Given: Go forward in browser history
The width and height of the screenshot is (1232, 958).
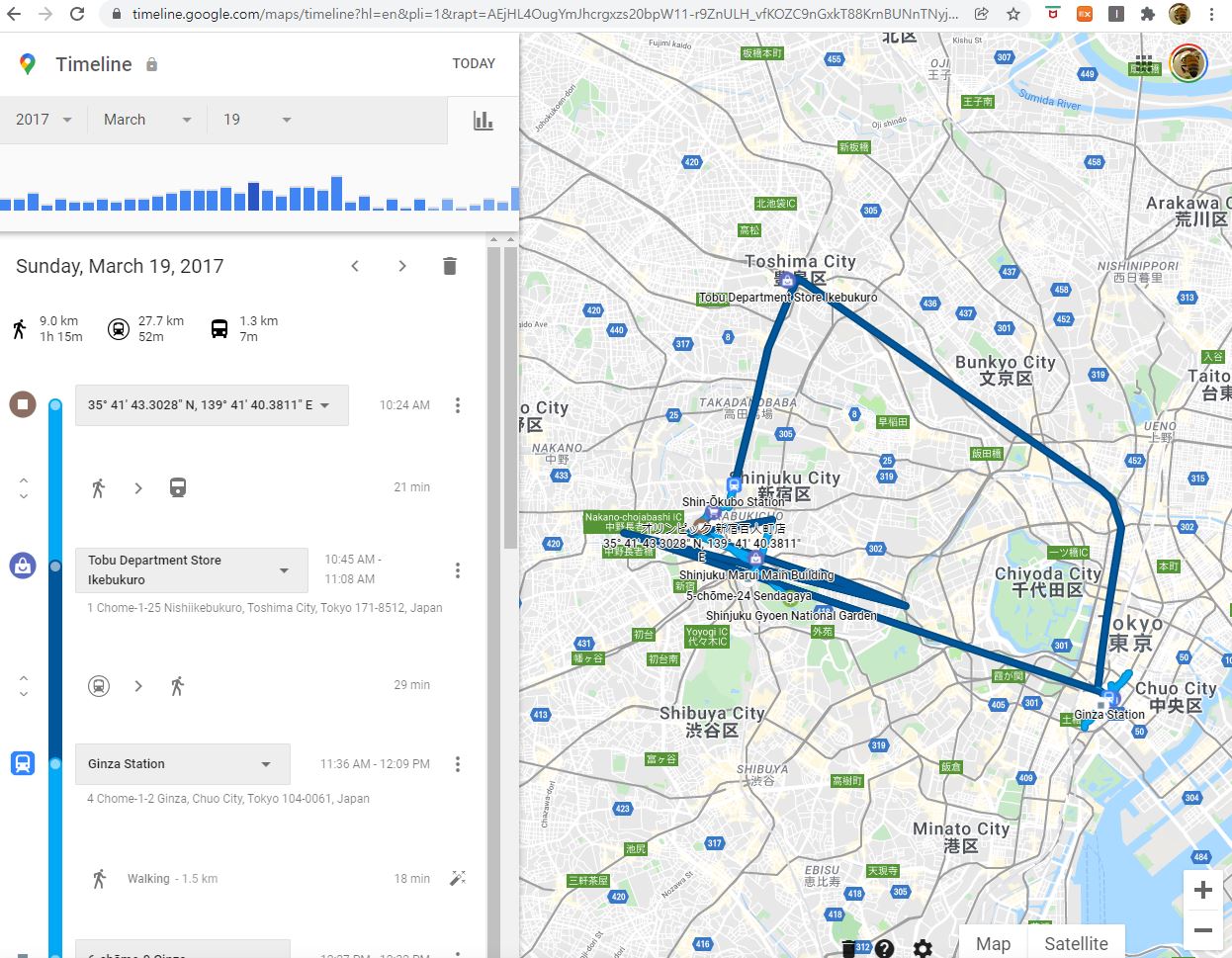Looking at the screenshot, I should pos(45,15).
